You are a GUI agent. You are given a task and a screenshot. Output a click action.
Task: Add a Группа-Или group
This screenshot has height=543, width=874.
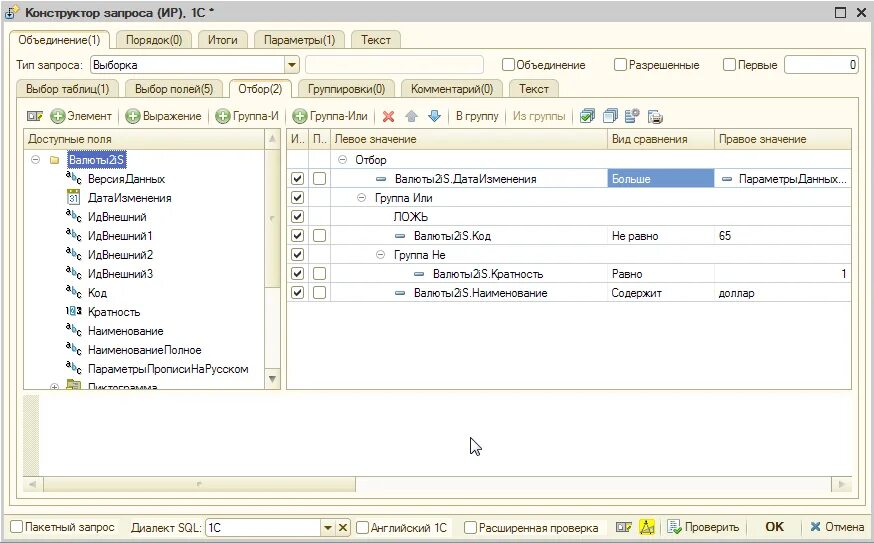[x=330, y=116]
